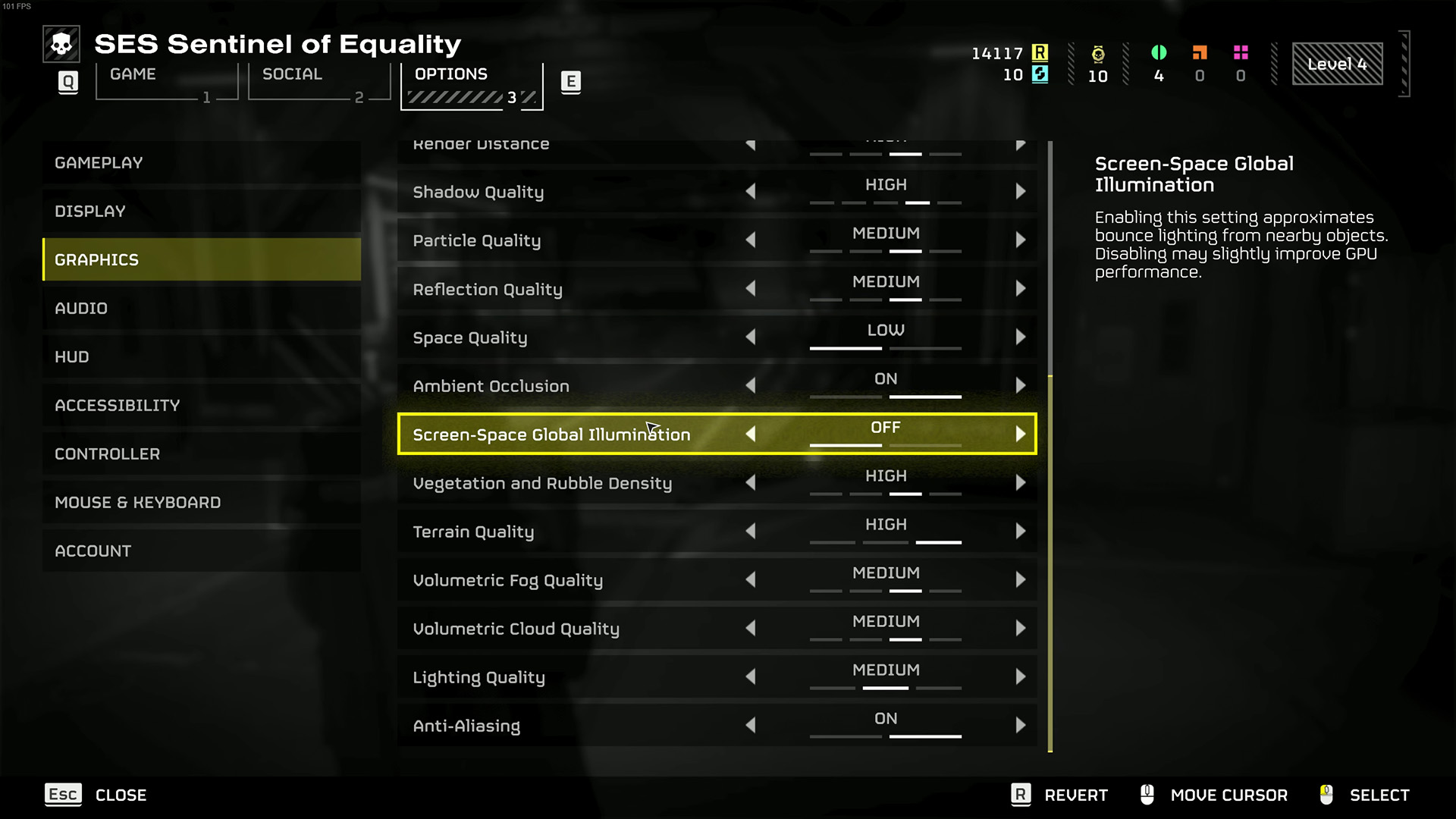Image resolution: width=1456 pixels, height=819 pixels.
Task: Drag the Space Quality slider left
Action: click(751, 337)
